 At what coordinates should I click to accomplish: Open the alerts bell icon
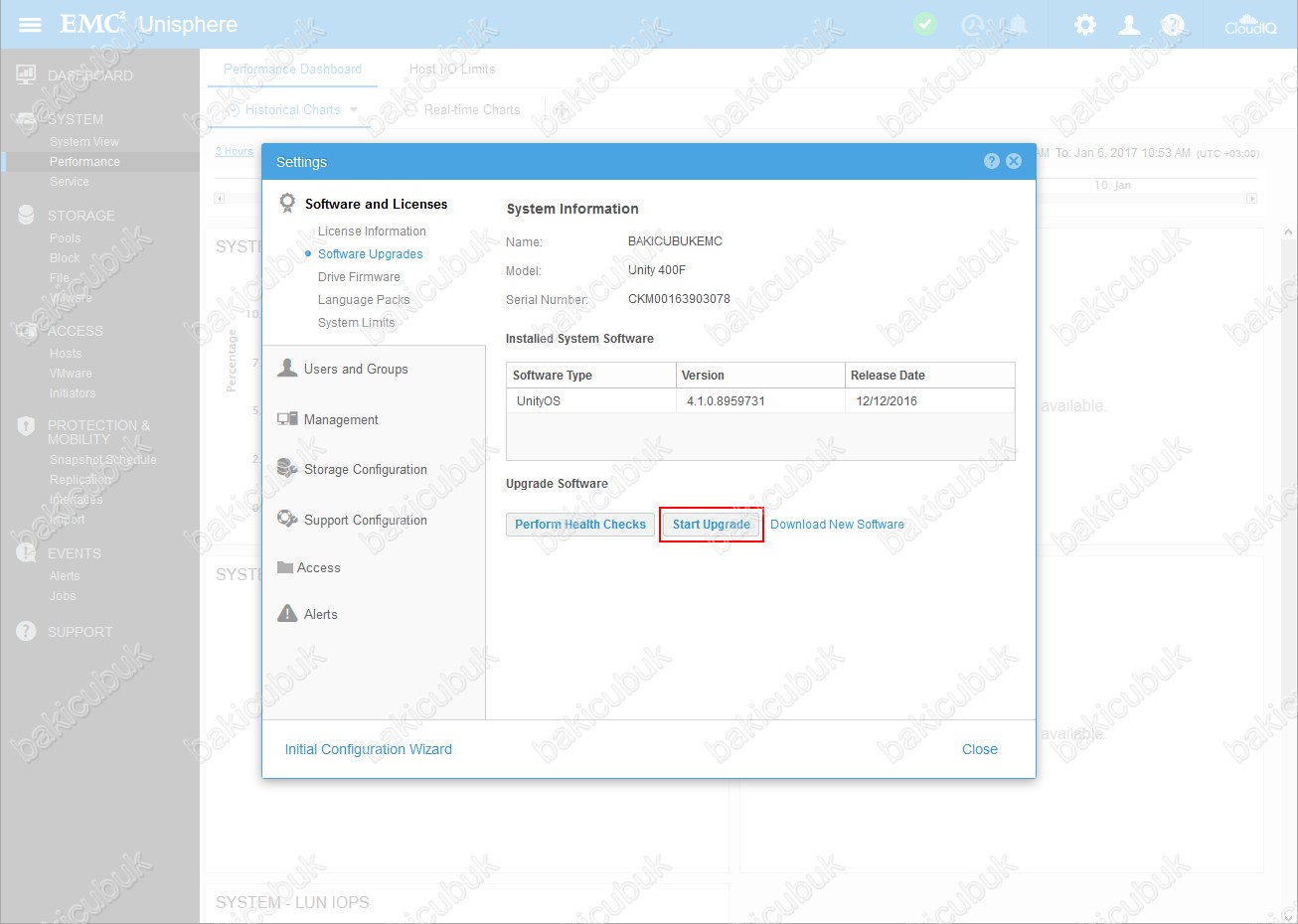[1018, 25]
